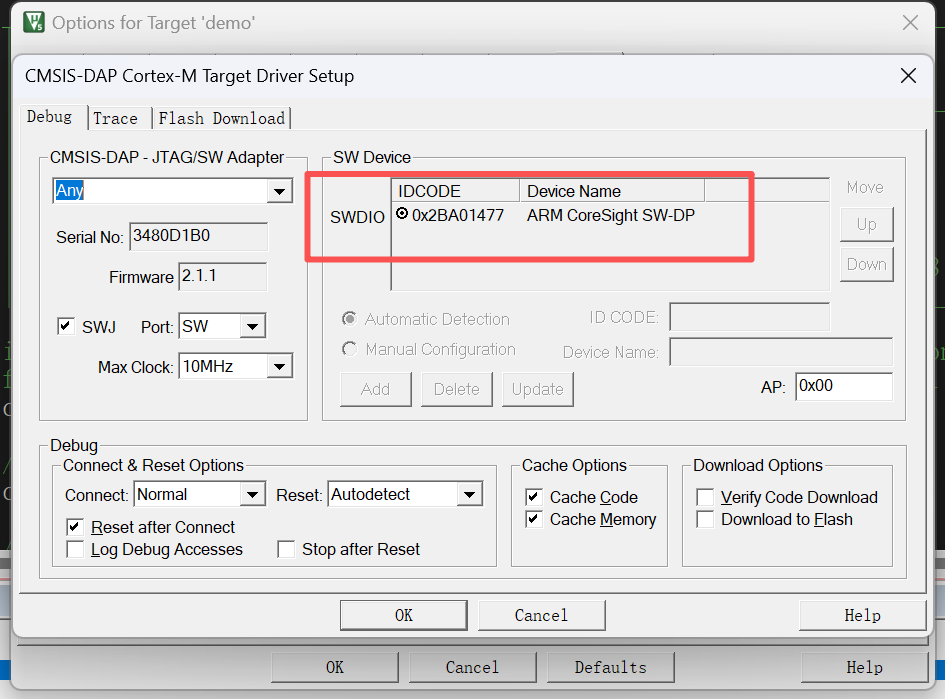Click OK in the Options for Target window
This screenshot has height=699, width=945.
point(335,667)
